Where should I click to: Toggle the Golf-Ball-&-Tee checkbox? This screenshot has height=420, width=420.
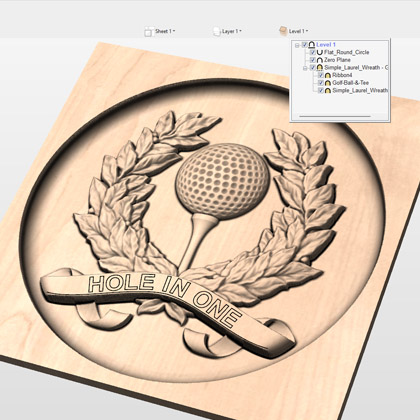pyautogui.click(x=321, y=83)
